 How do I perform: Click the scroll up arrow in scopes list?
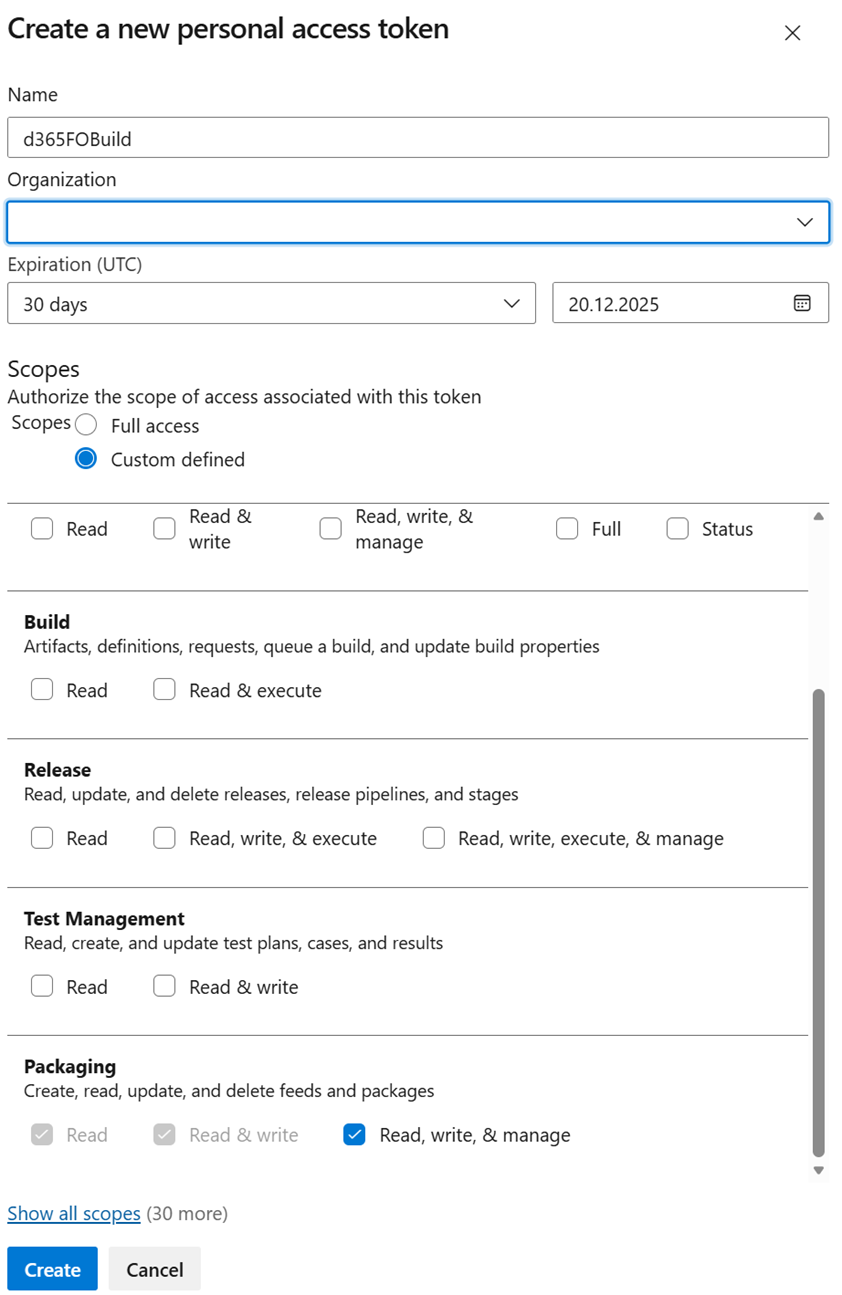click(818, 517)
